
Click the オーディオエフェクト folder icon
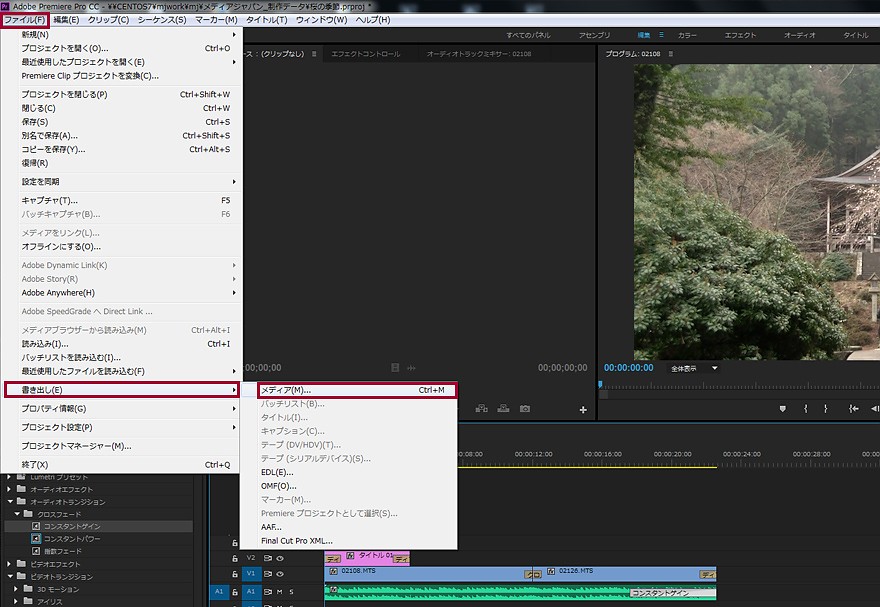21,489
